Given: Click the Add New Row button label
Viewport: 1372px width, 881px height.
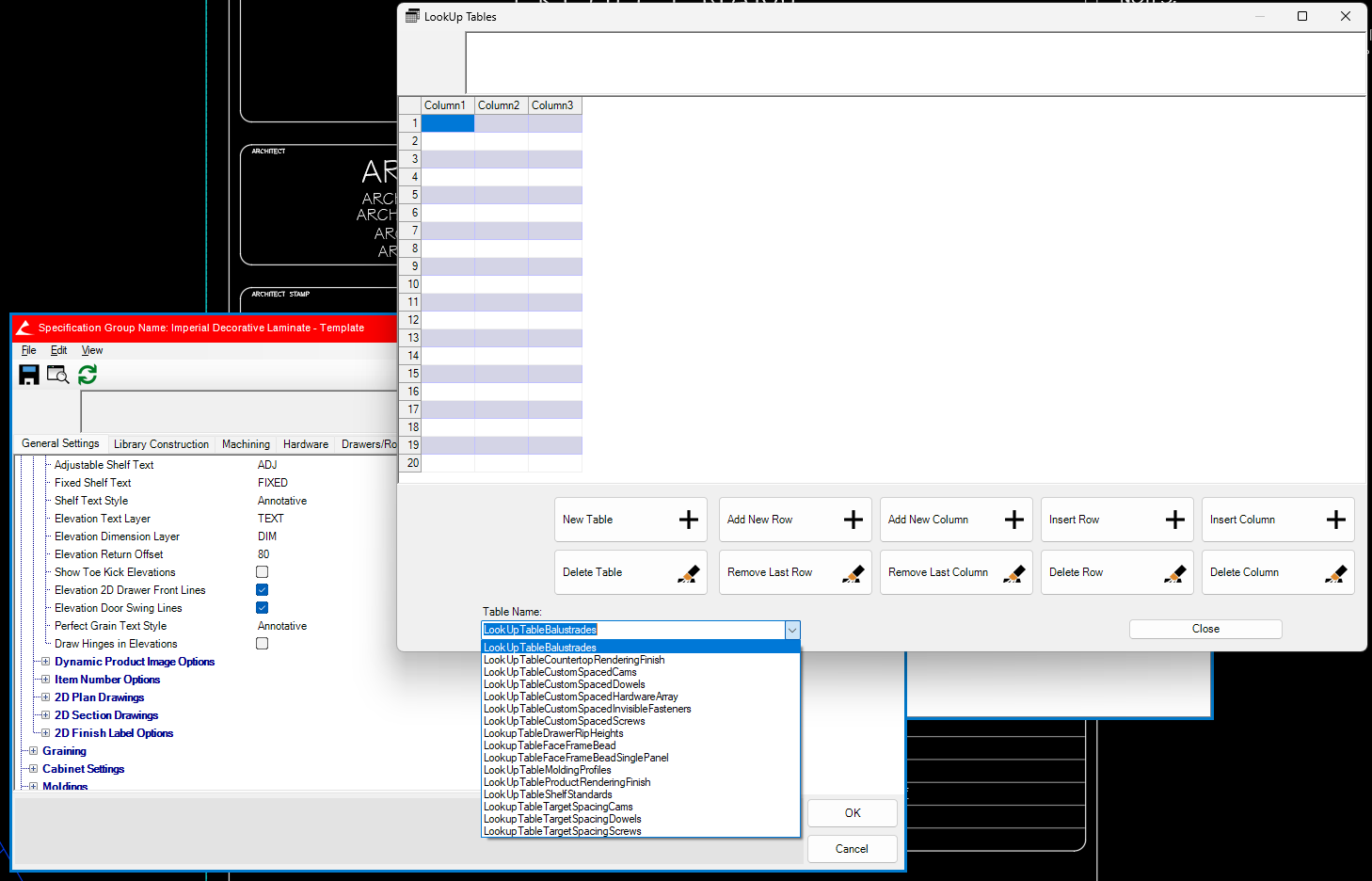Looking at the screenshot, I should [x=759, y=520].
